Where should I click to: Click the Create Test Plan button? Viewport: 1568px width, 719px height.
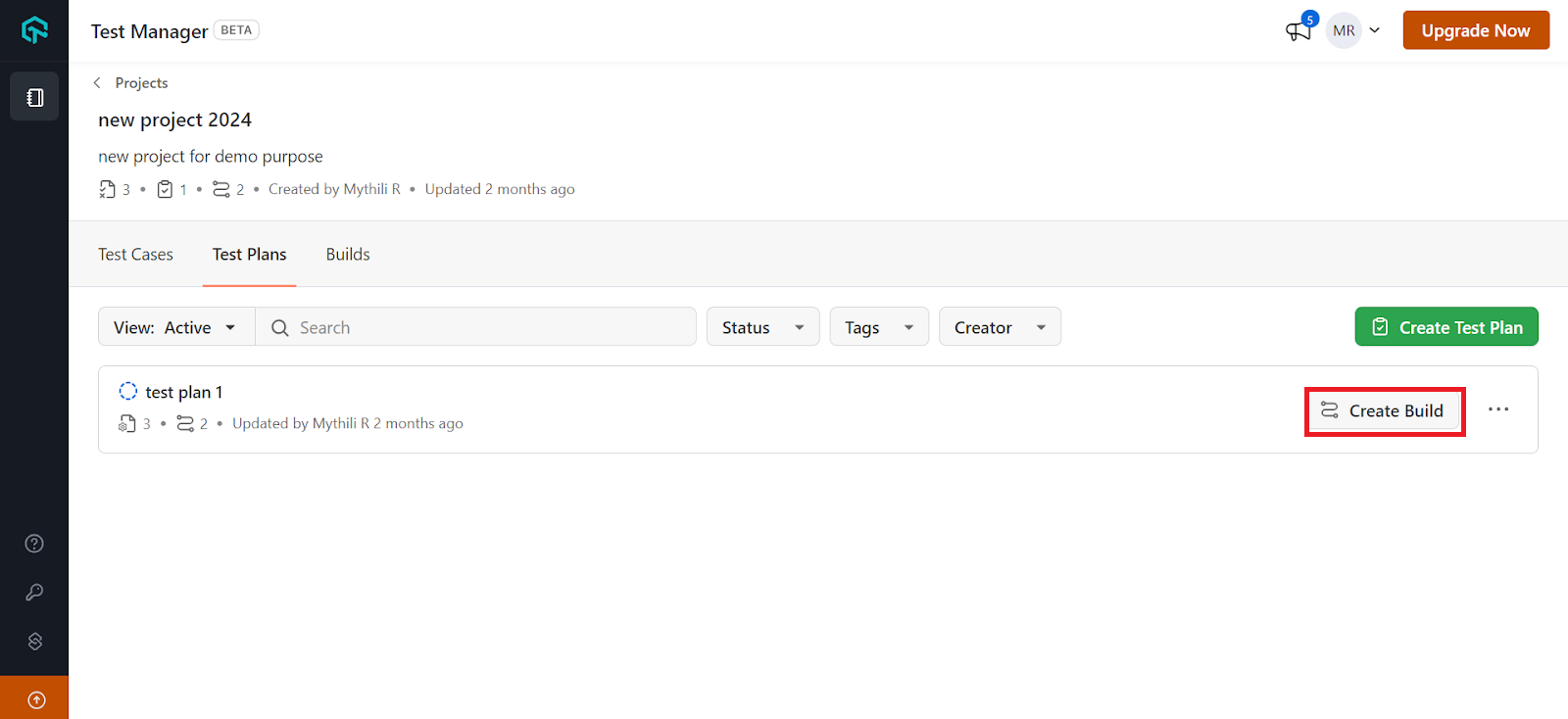coord(1446,327)
